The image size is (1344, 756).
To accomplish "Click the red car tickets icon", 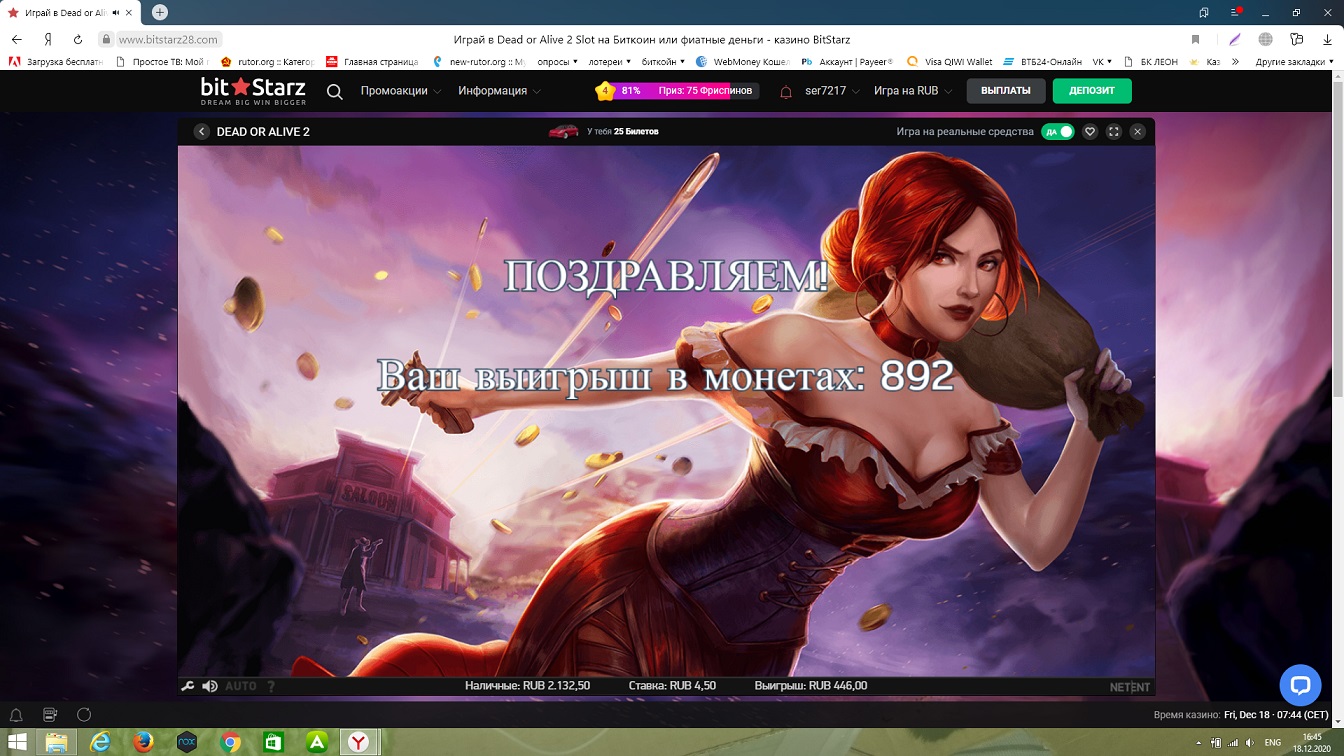I will 564,131.
